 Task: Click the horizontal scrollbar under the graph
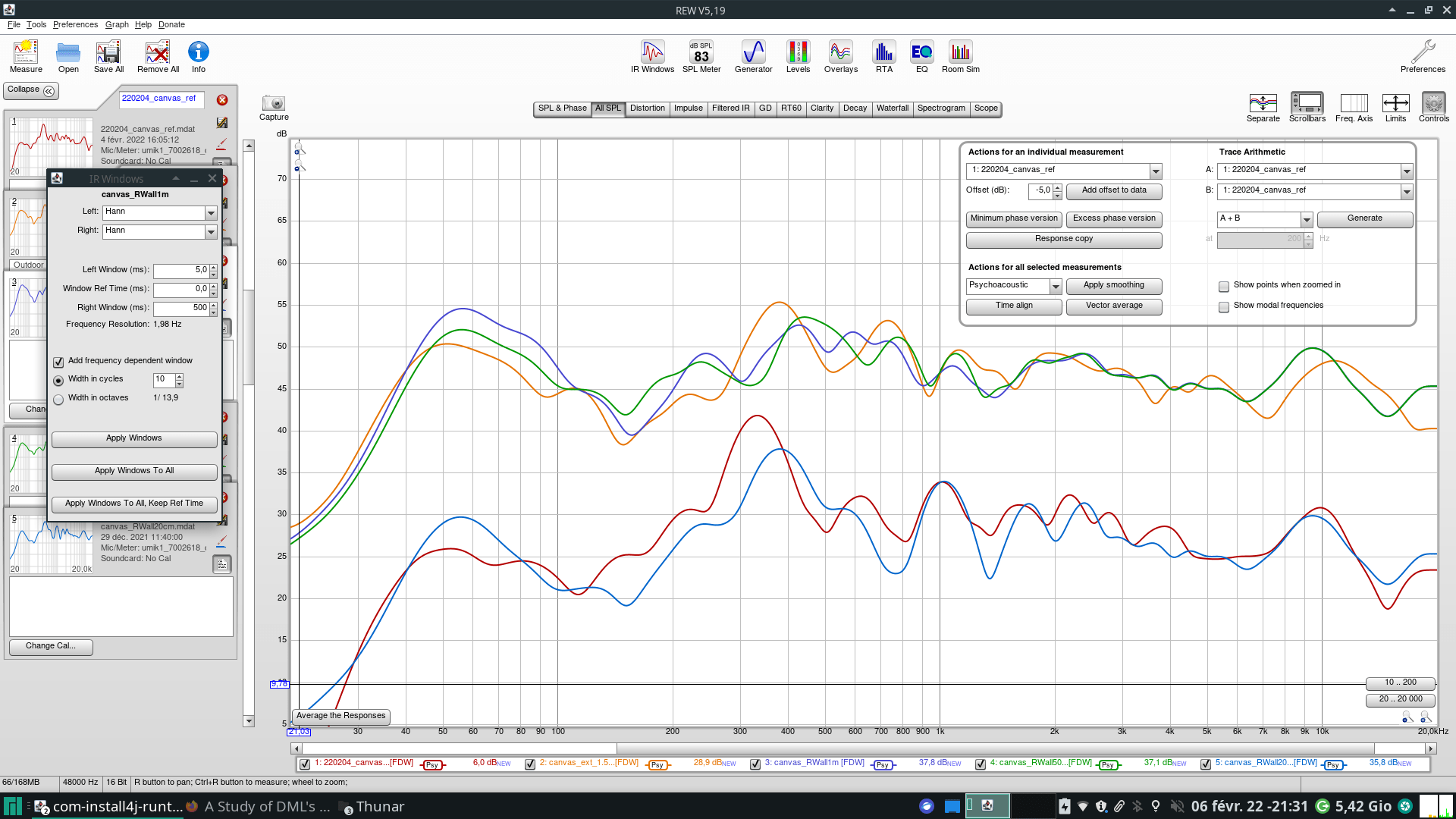864,748
